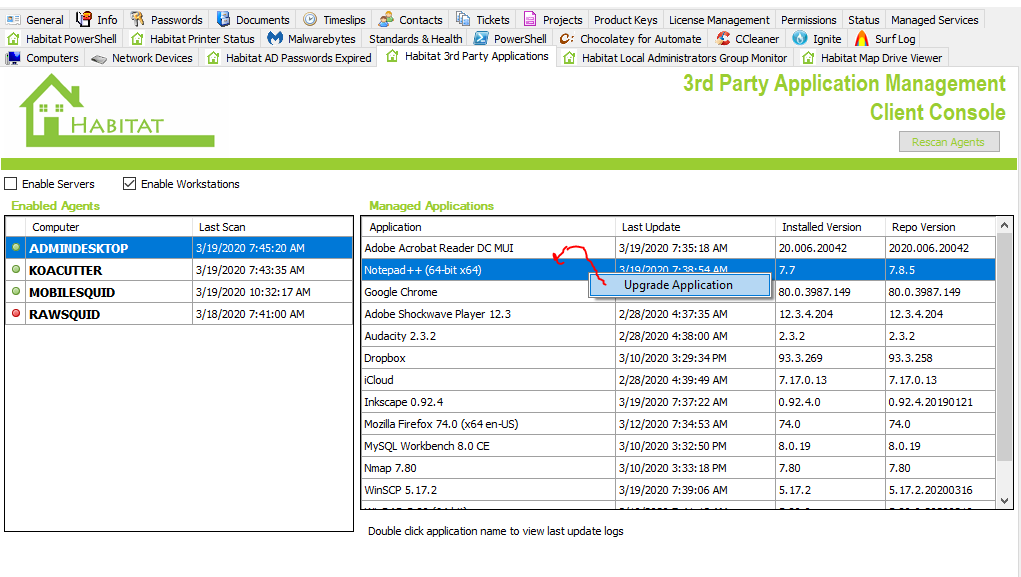Click the red status dot for RAWSQUID

tap(15, 315)
